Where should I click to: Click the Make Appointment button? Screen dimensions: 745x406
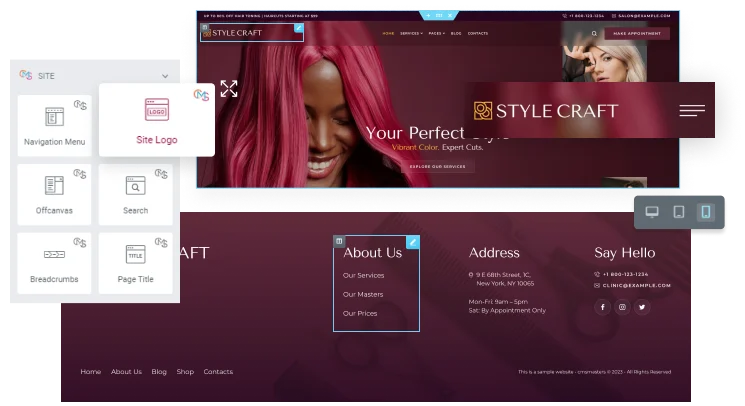(637, 34)
